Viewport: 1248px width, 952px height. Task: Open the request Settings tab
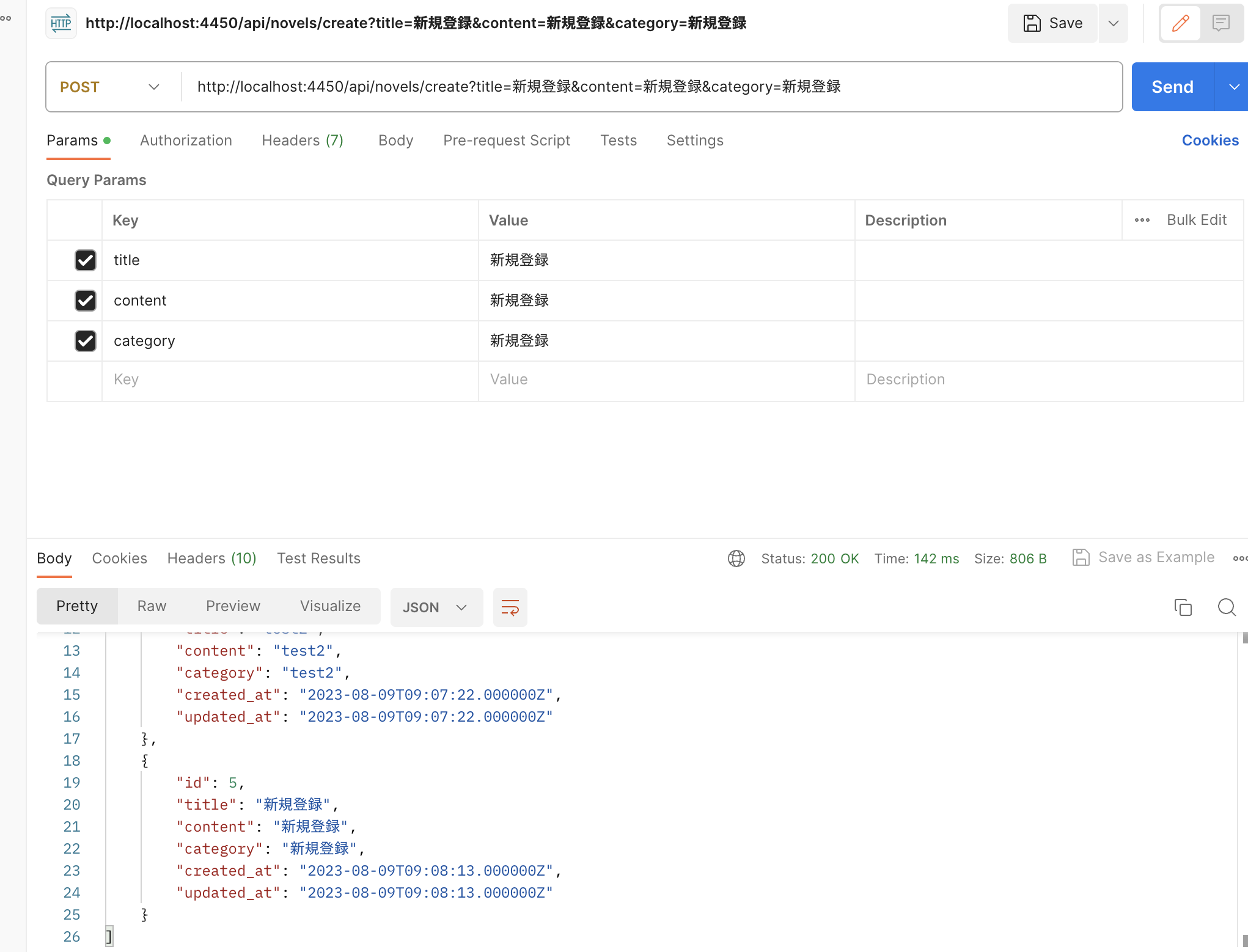pyautogui.click(x=695, y=141)
